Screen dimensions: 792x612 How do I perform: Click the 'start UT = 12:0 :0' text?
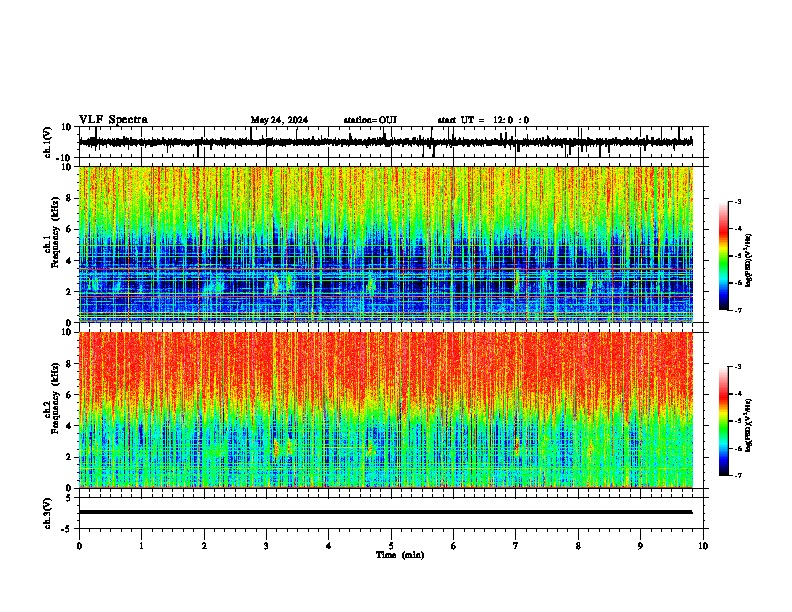(483, 120)
